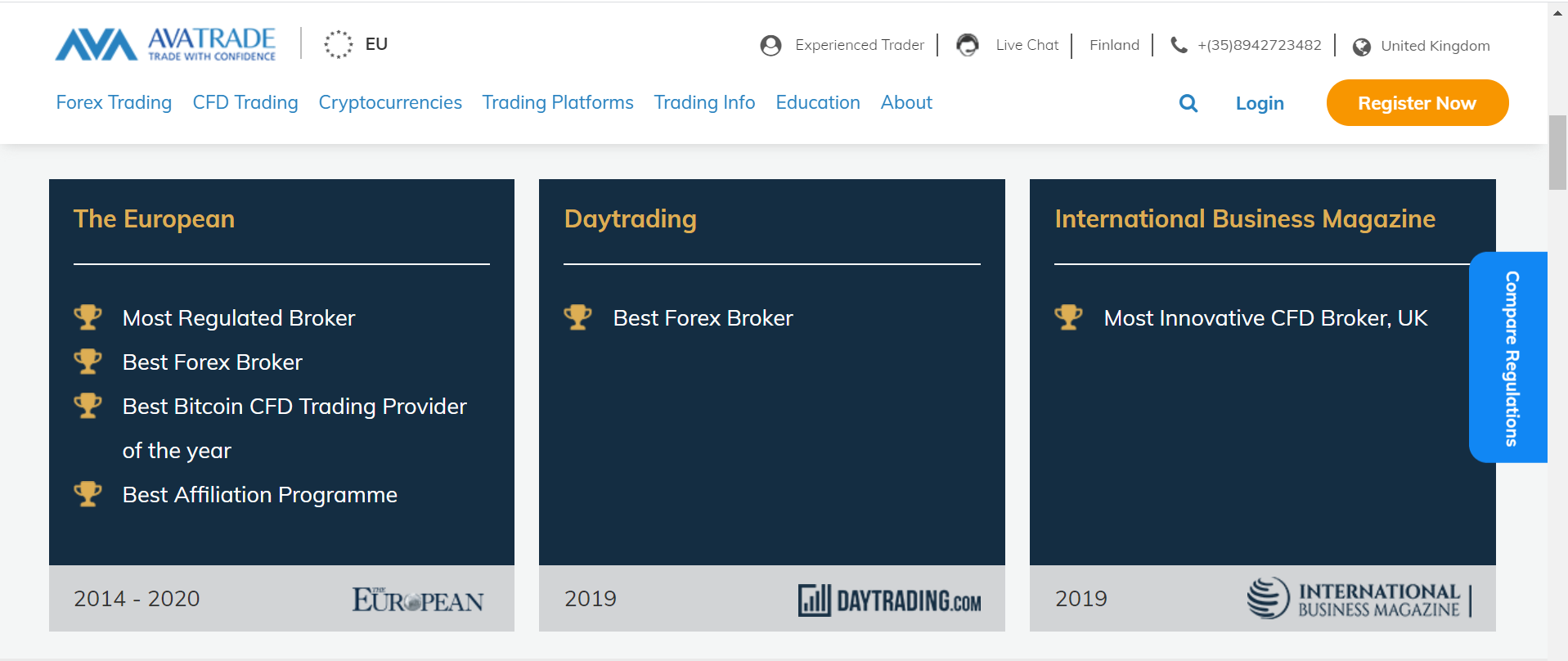Click the trophy beside Best Affiliation Programme
The image size is (1568, 661).
click(x=88, y=493)
